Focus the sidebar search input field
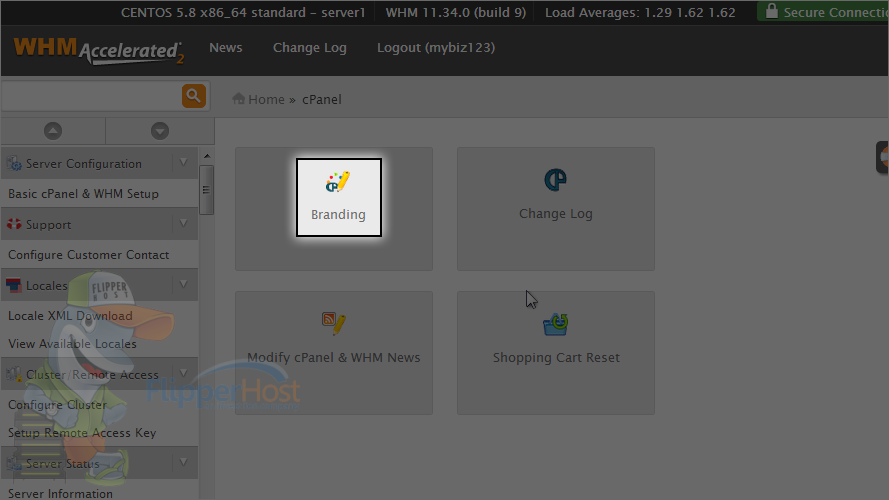Viewport: 889px width, 500px height. (x=92, y=96)
